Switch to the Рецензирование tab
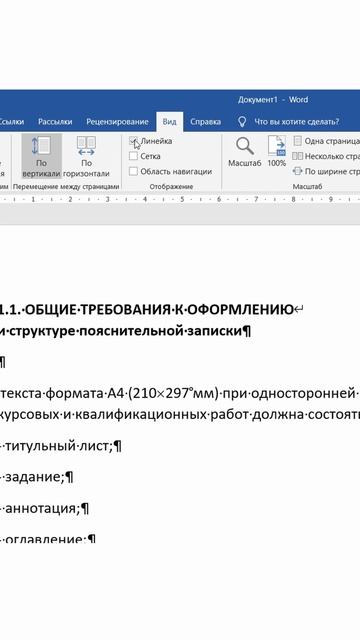The height and width of the screenshot is (640, 360). (117, 122)
